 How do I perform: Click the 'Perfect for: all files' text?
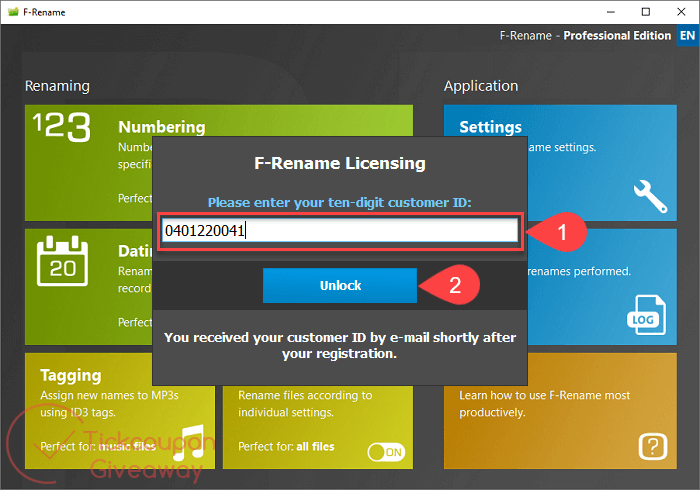tap(286, 447)
